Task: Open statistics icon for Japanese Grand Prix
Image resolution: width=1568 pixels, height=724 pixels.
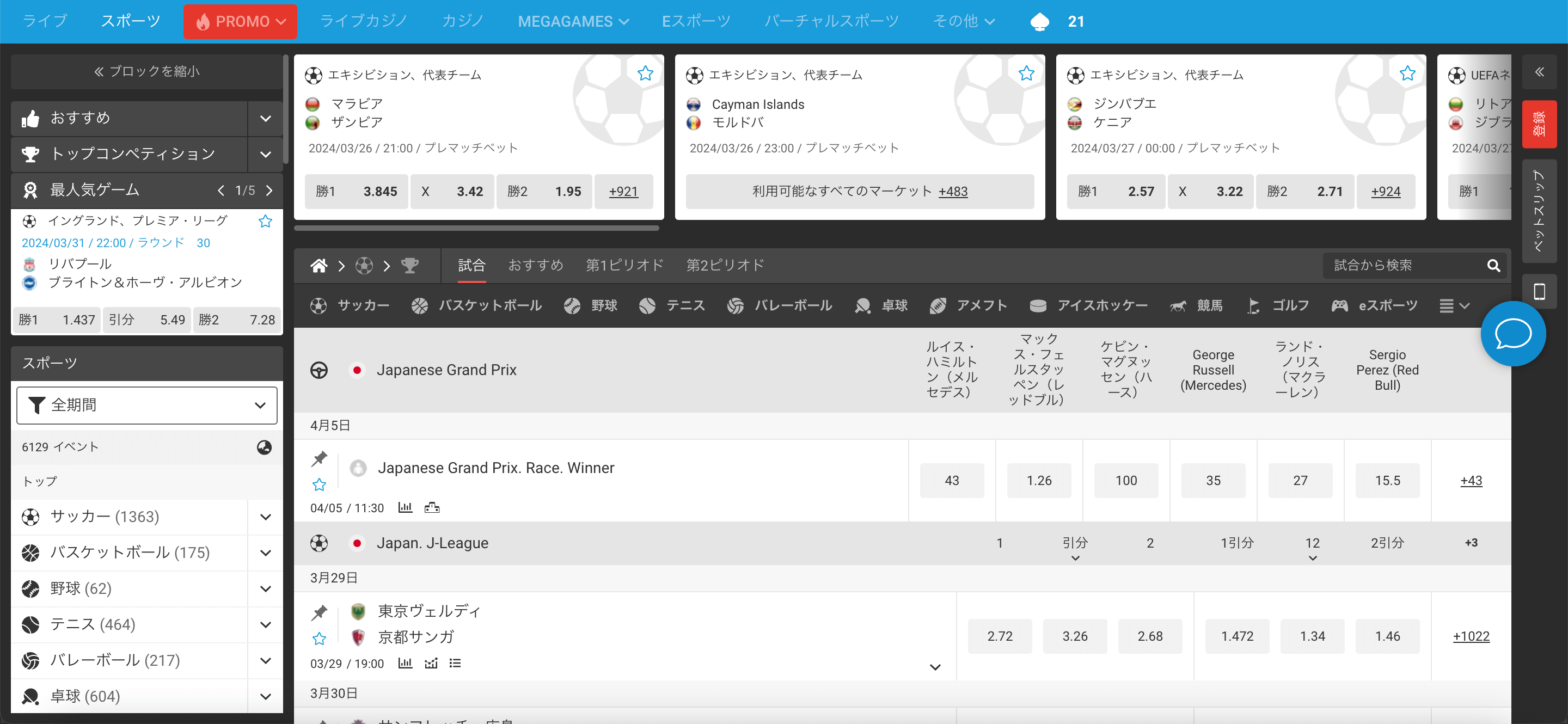Action: pos(405,507)
